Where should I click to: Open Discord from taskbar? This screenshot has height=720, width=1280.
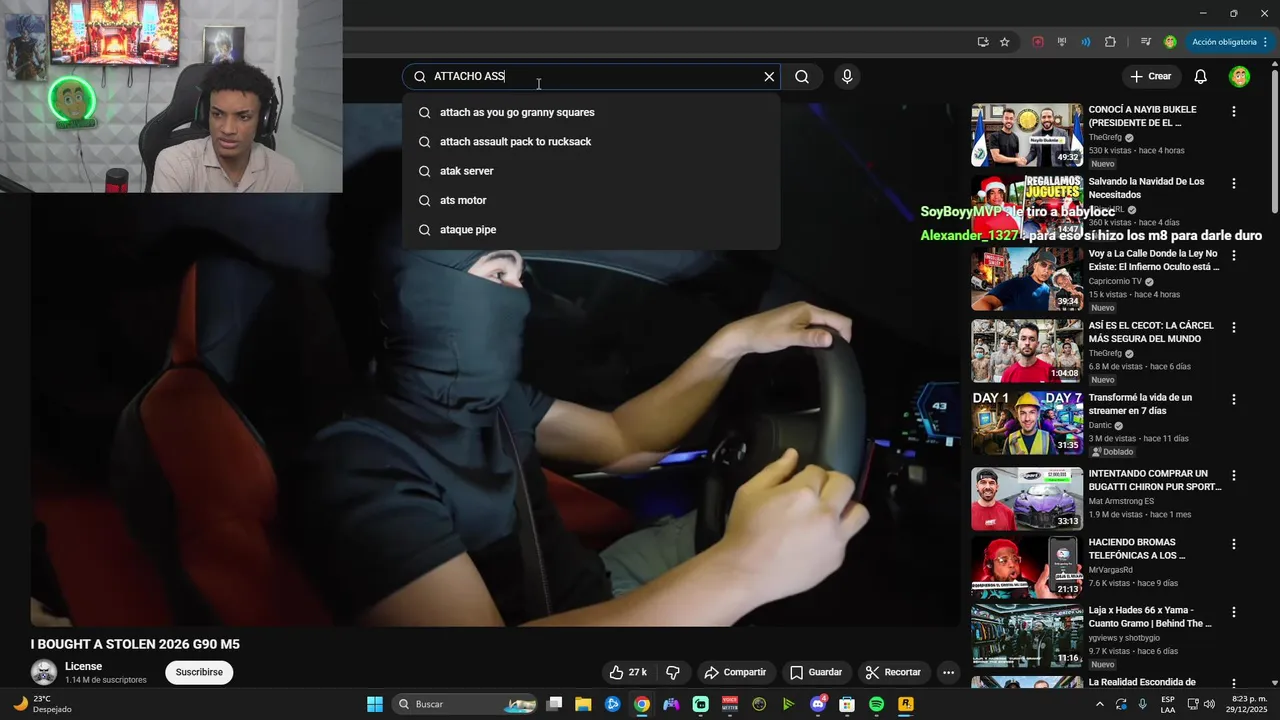point(818,704)
